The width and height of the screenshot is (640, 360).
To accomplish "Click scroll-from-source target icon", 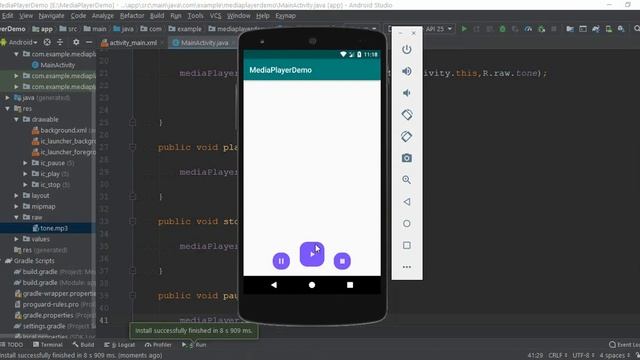I will (47, 42).
